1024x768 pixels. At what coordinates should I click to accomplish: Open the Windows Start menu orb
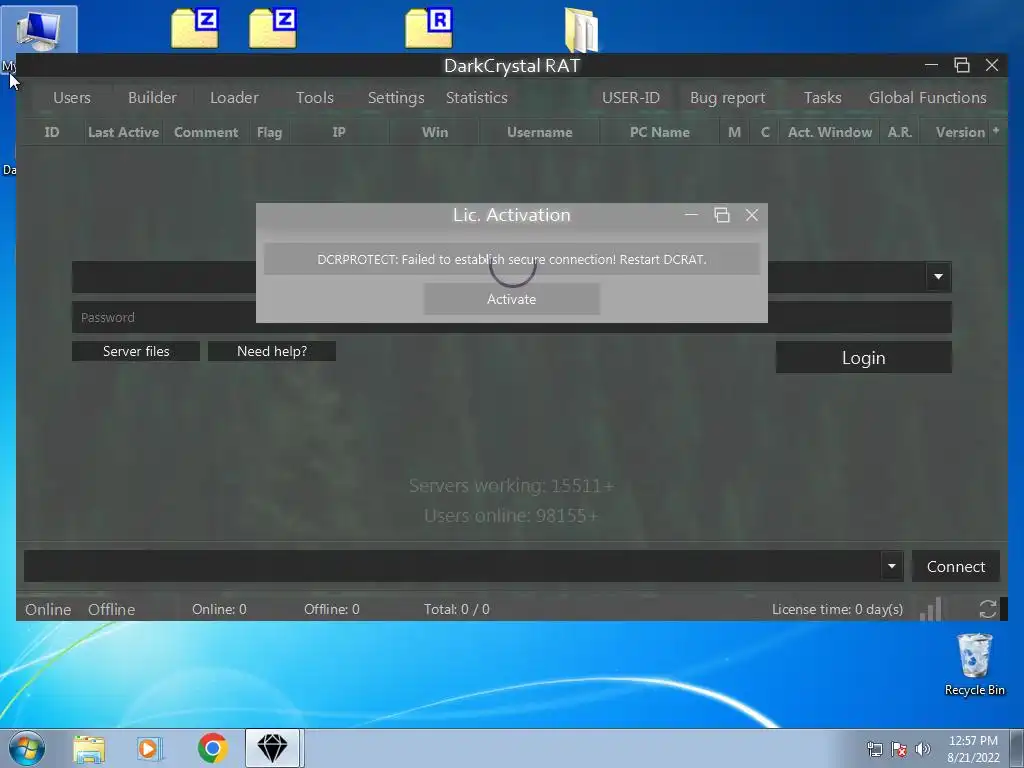point(26,748)
